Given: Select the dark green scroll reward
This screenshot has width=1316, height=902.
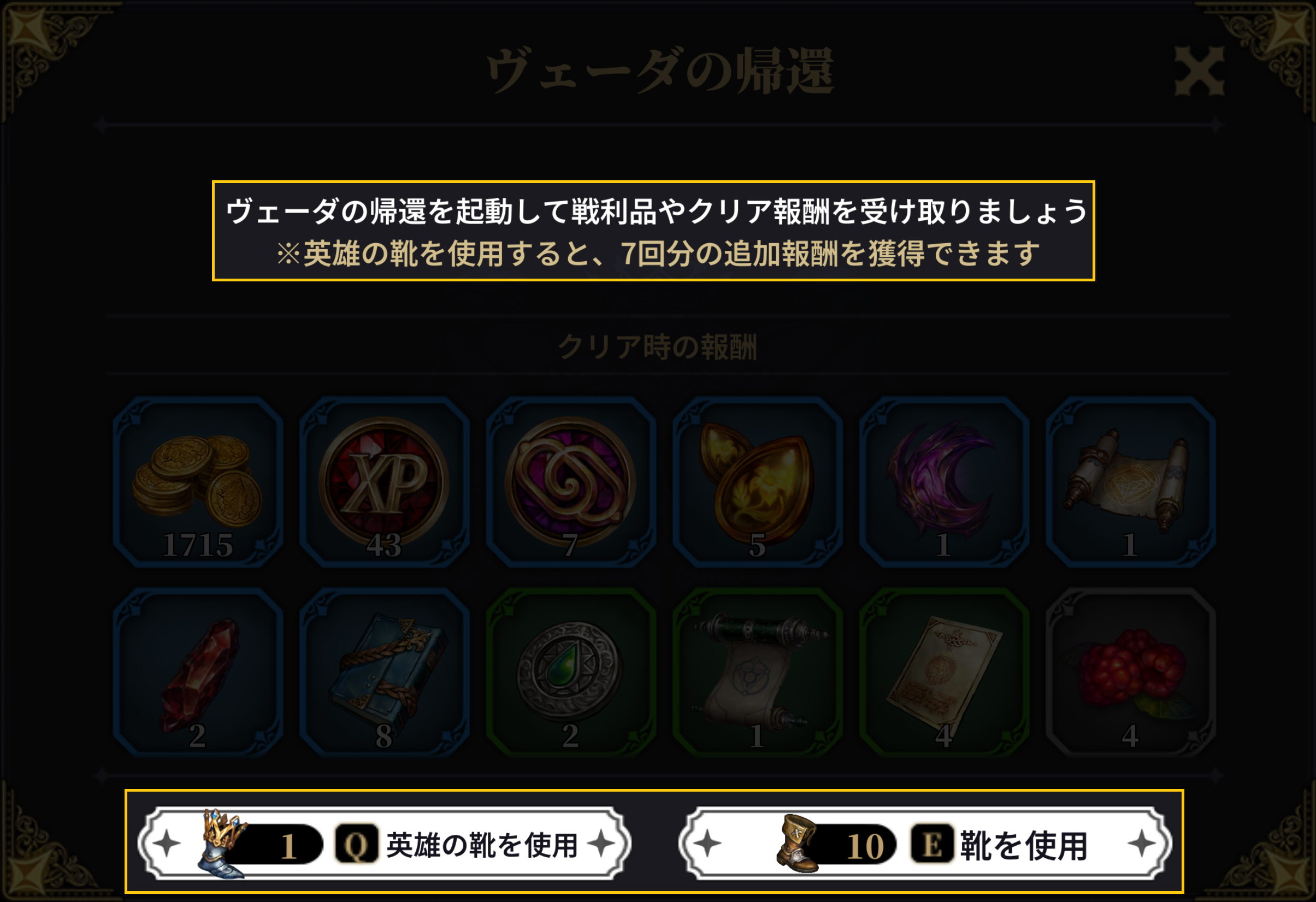Looking at the screenshot, I should click(757, 672).
